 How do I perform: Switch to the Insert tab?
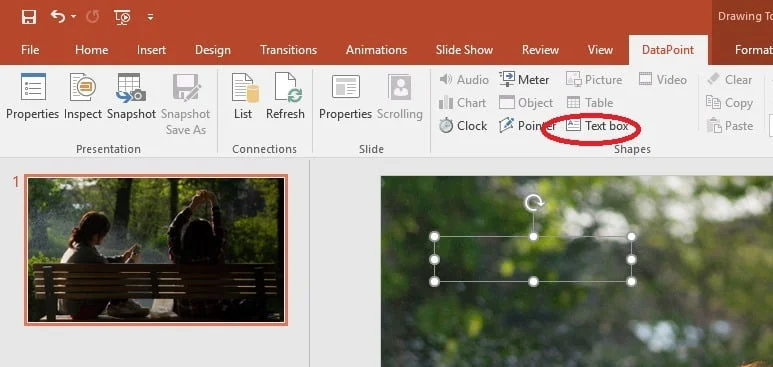click(151, 50)
